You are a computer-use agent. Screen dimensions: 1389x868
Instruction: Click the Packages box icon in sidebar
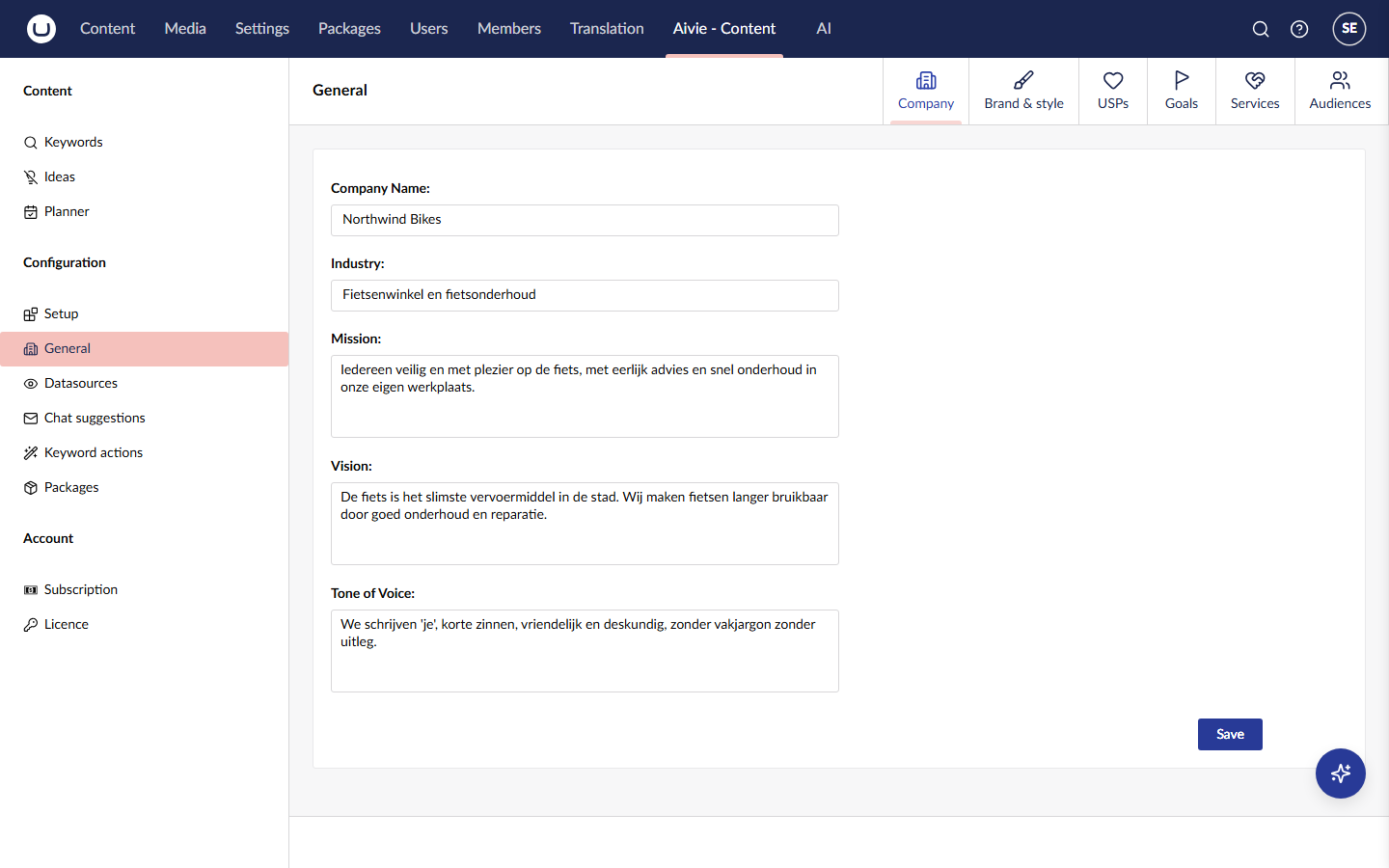click(x=31, y=488)
